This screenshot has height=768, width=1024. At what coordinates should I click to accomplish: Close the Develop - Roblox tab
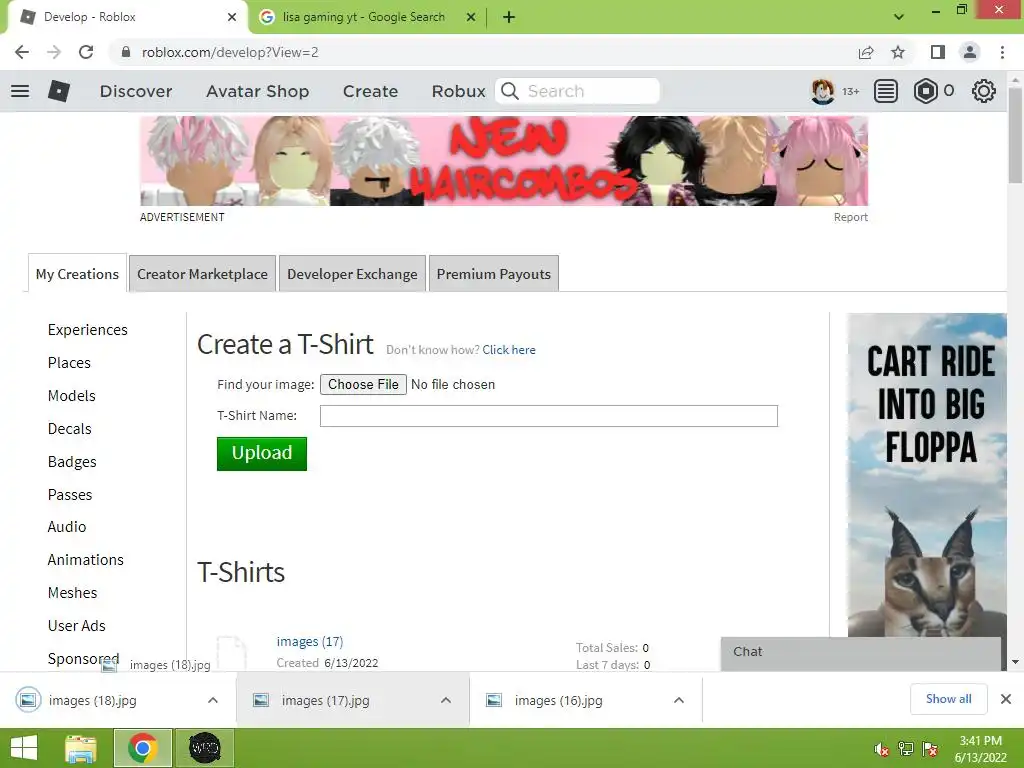click(232, 18)
